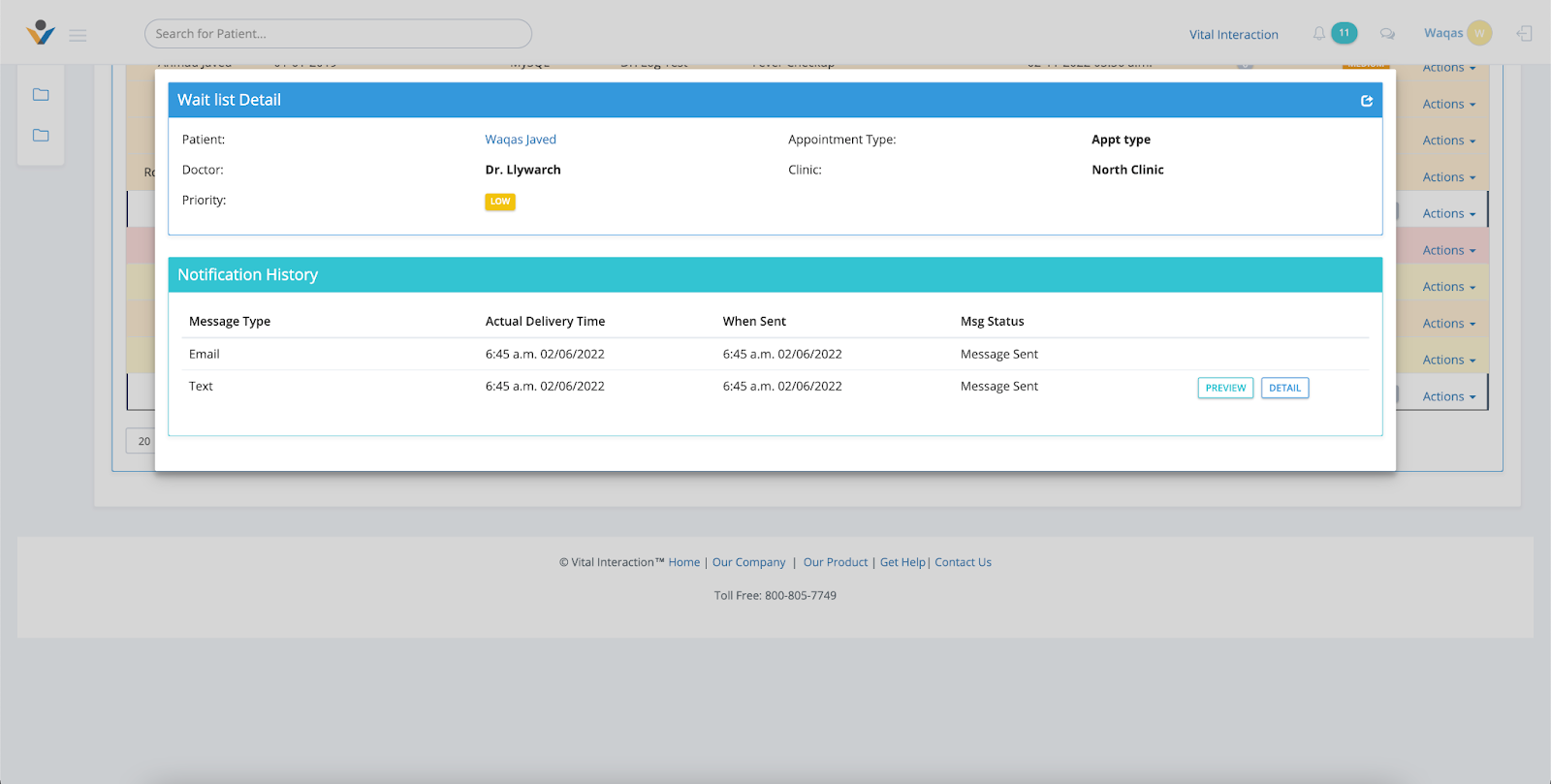Image resolution: width=1551 pixels, height=784 pixels.
Task: Open the second folder icon in sidebar
Action: coord(41,136)
